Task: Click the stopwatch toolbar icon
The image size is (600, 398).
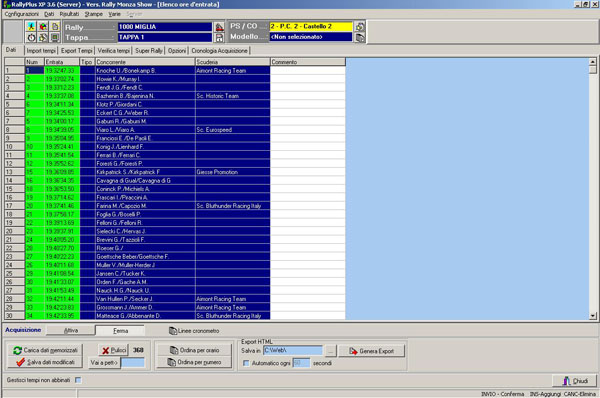Action: pos(31,38)
